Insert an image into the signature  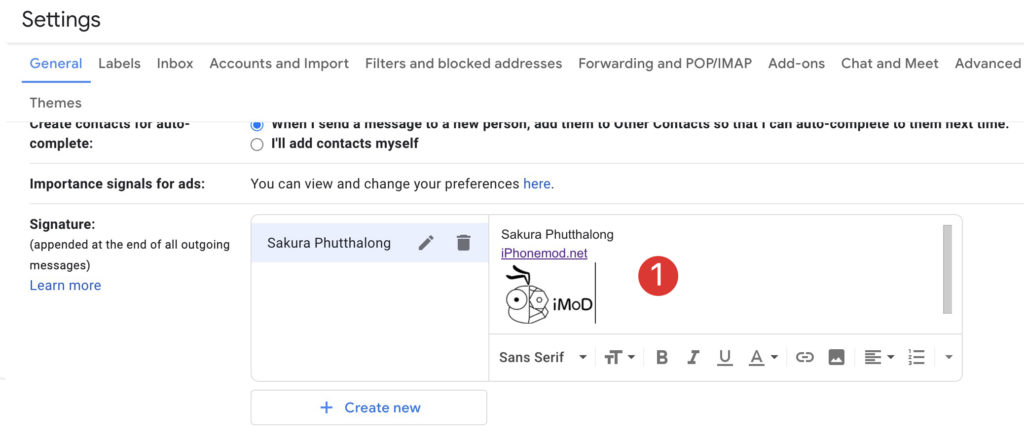pos(836,357)
